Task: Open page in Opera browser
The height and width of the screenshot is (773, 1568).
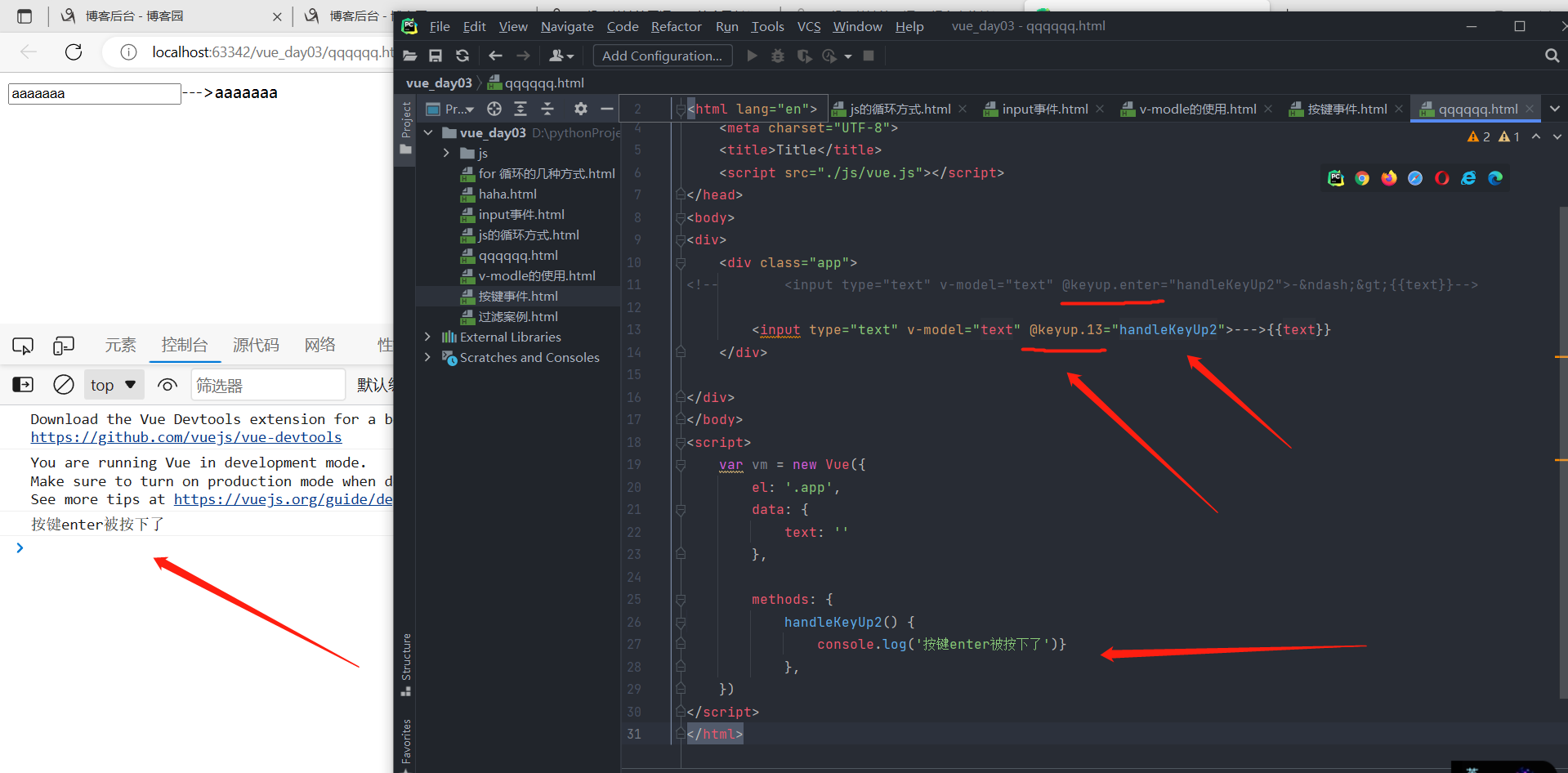Action: pyautogui.click(x=1442, y=178)
